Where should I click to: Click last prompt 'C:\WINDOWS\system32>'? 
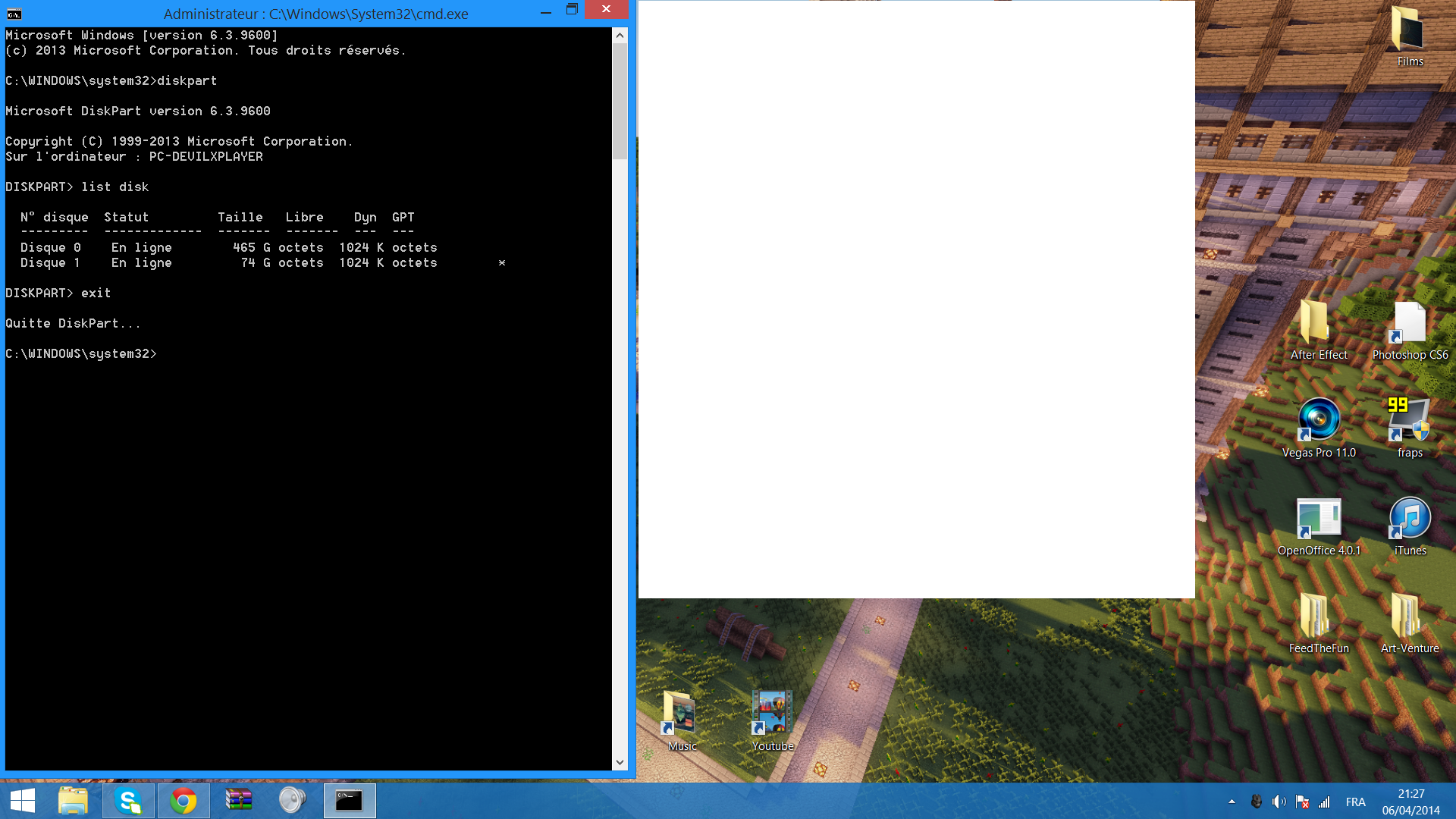pos(80,353)
